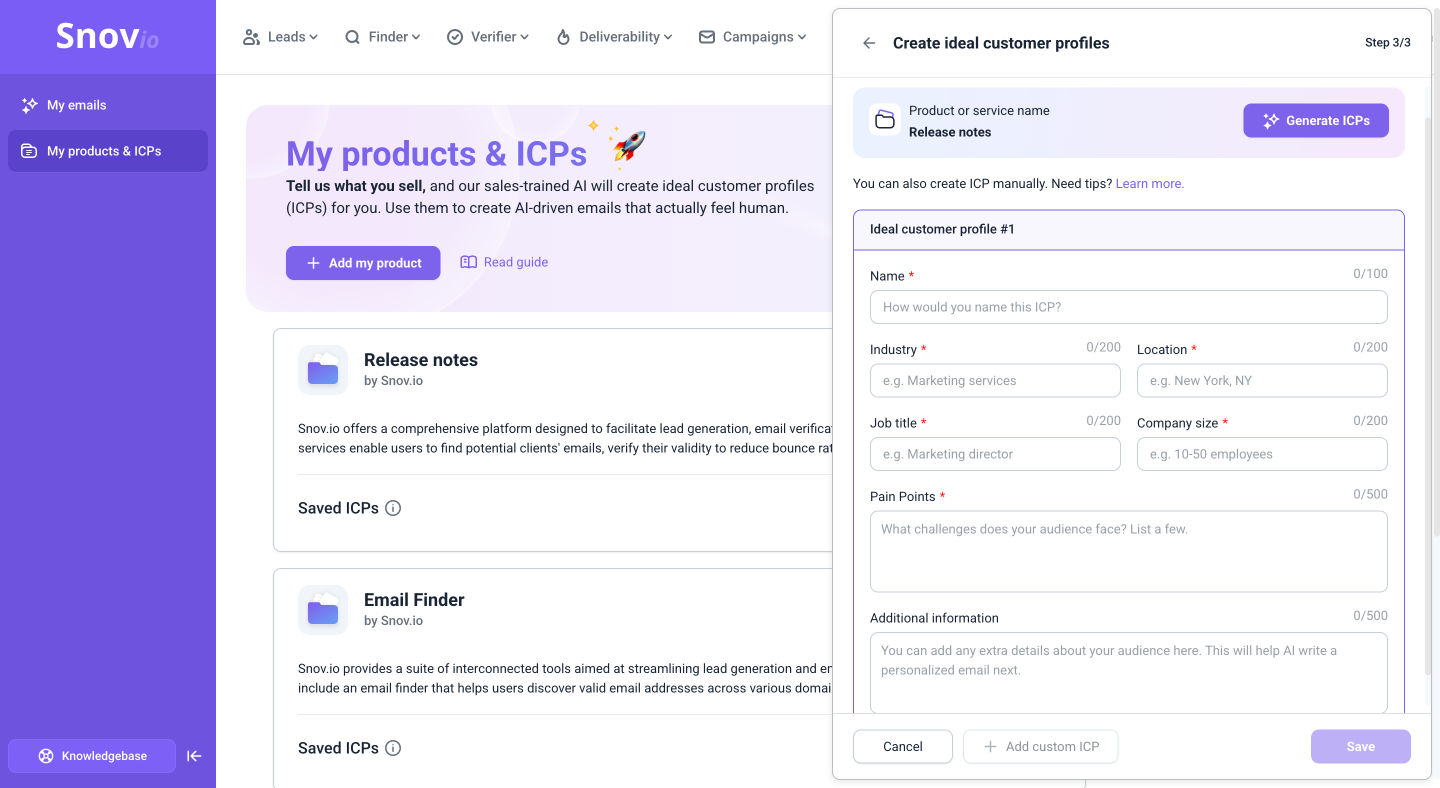The height and width of the screenshot is (788, 1440).
Task: Collapse the sidebar with the arrow icon
Action: (x=194, y=756)
